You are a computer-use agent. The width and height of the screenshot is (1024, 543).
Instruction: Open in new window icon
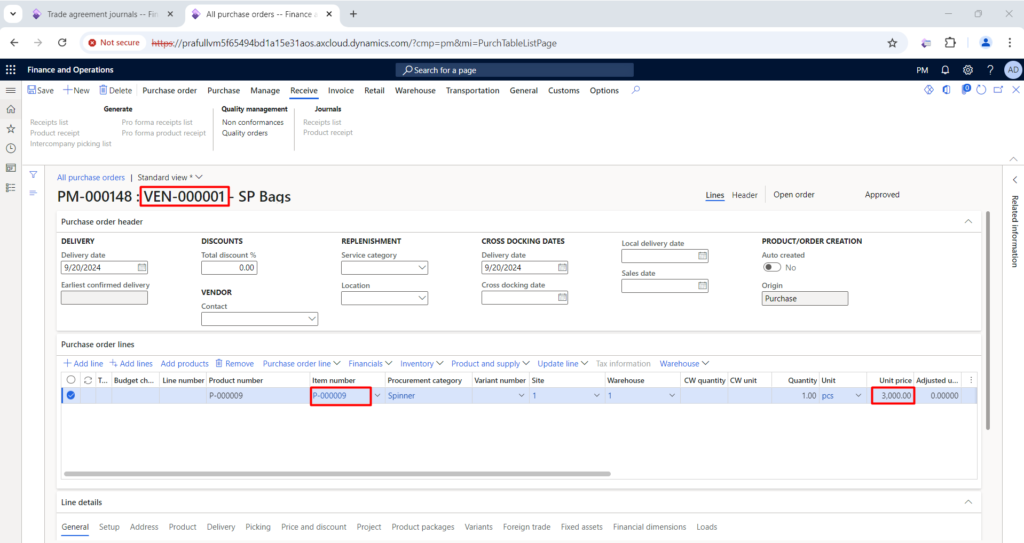(x=999, y=90)
